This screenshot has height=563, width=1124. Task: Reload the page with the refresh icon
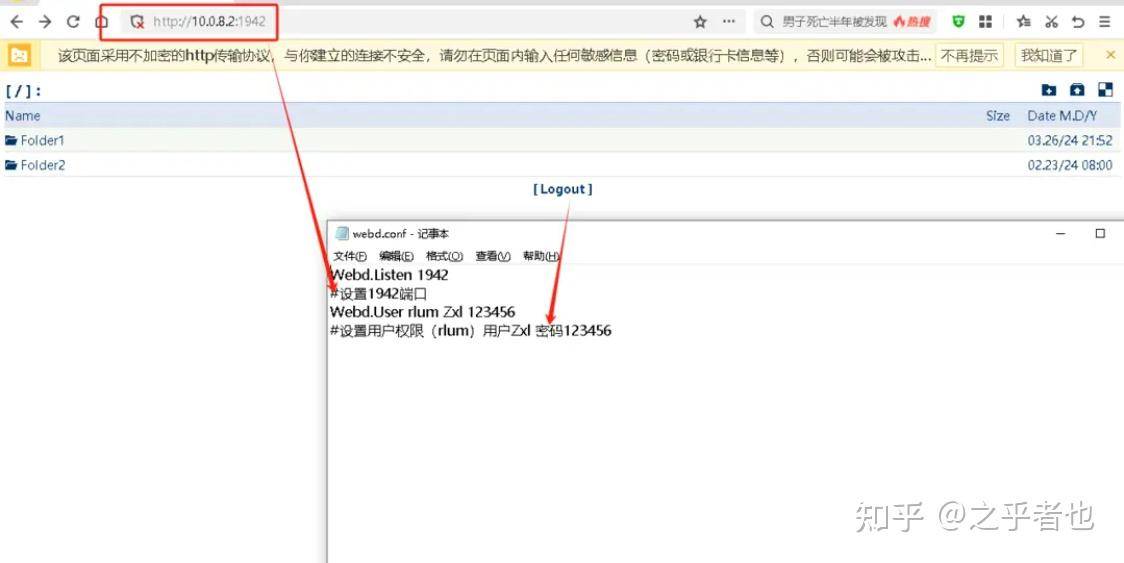pyautogui.click(x=73, y=22)
